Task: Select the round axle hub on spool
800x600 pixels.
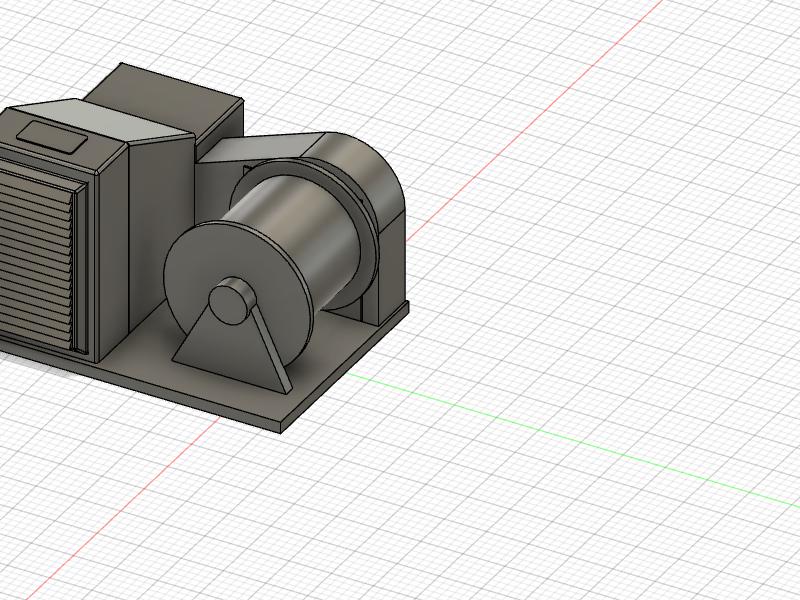Action: tap(231, 302)
